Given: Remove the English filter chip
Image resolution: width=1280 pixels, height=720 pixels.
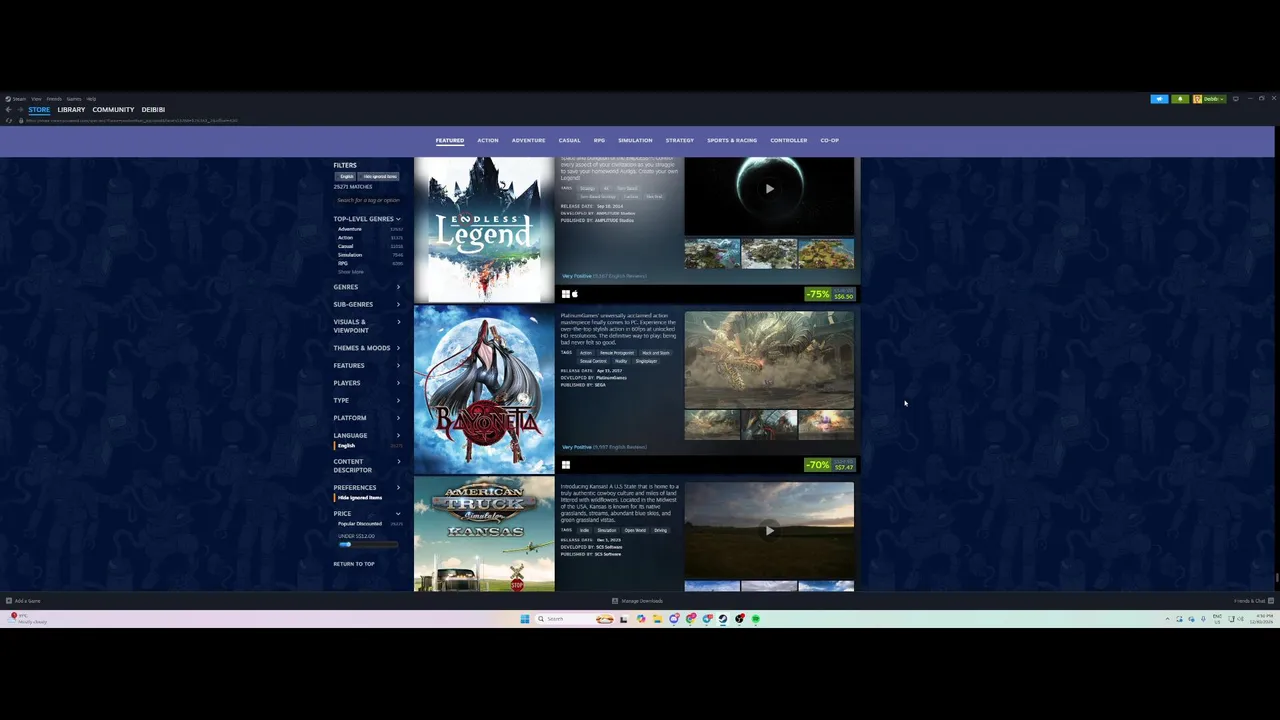Looking at the screenshot, I should [x=347, y=177].
